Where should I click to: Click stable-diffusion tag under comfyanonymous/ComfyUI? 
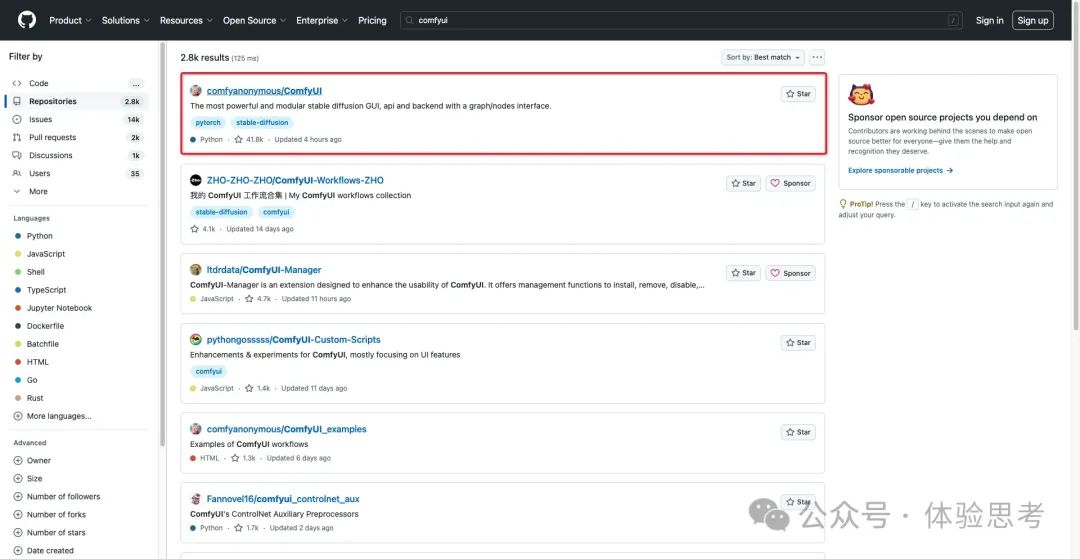[x=262, y=123]
